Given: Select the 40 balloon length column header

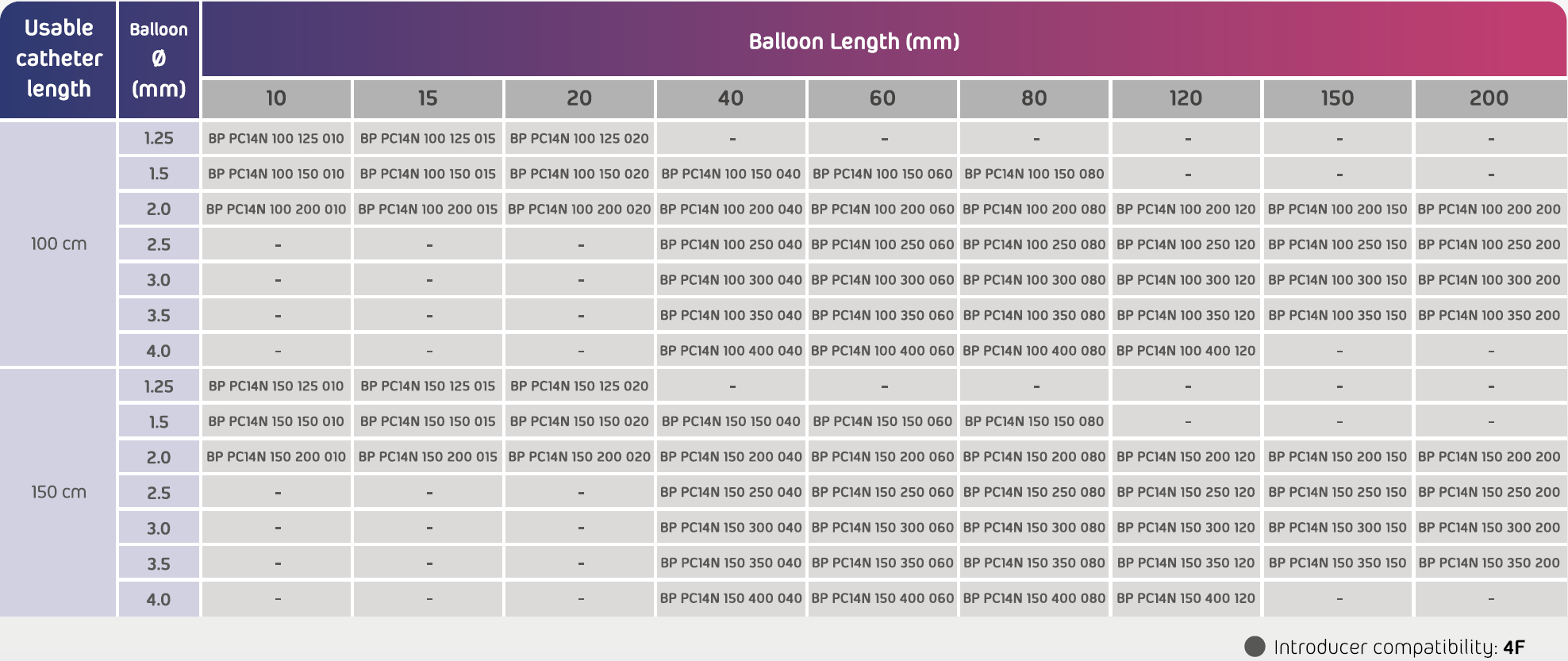Looking at the screenshot, I should 730,98.
